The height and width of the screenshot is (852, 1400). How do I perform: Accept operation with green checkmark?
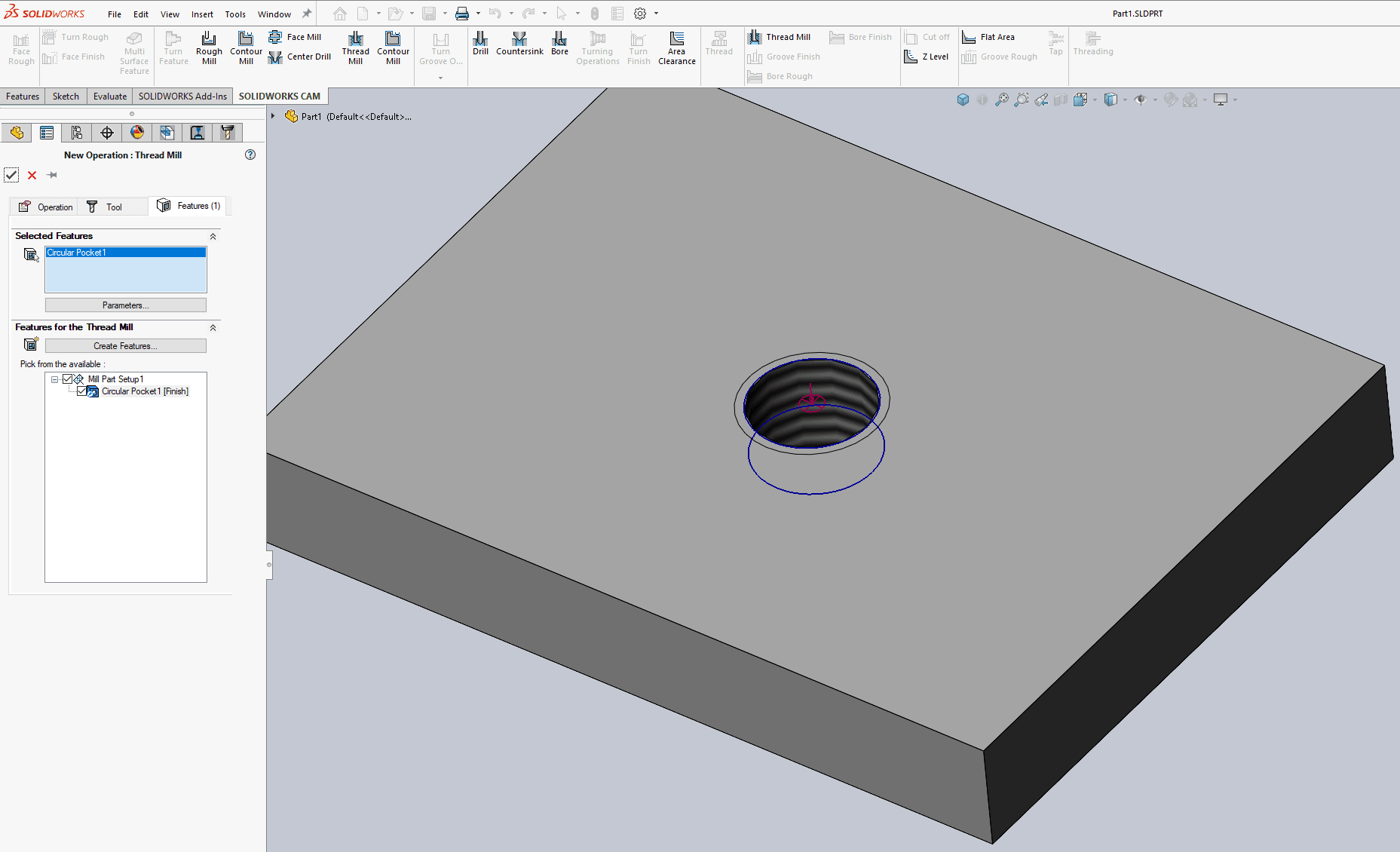click(x=11, y=175)
